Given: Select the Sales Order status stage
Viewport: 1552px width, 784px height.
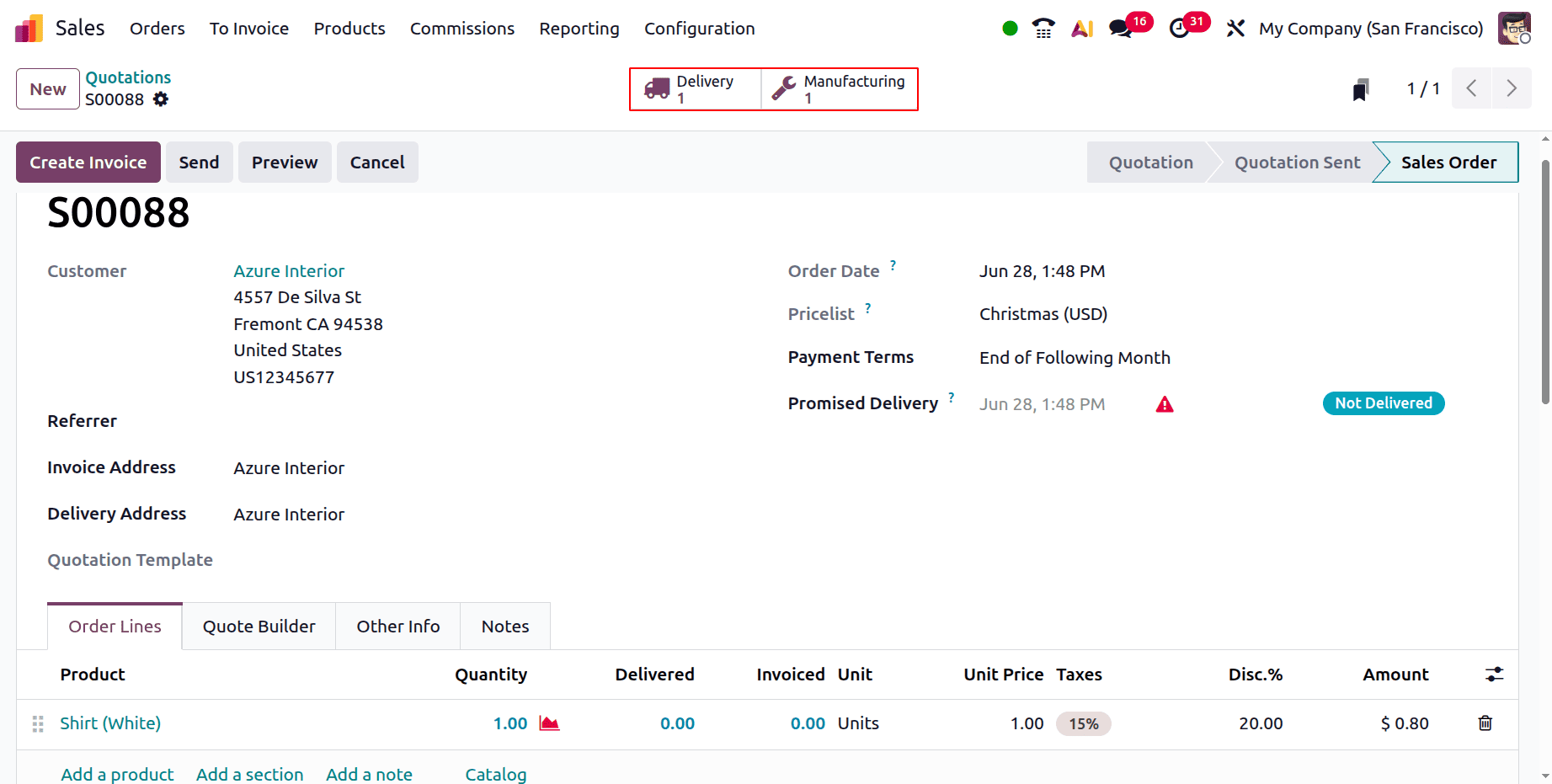Looking at the screenshot, I should pyautogui.click(x=1448, y=163).
